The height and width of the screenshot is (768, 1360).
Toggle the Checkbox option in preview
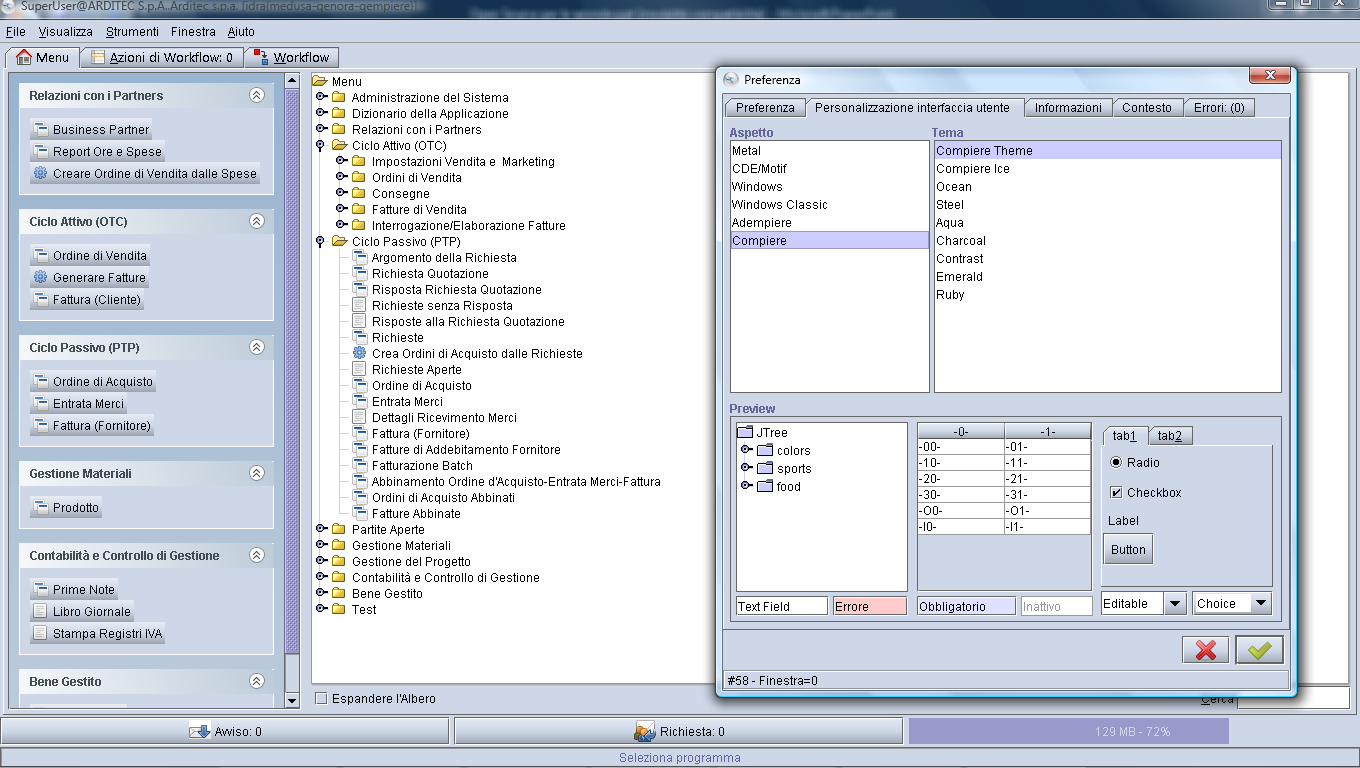(x=1116, y=493)
